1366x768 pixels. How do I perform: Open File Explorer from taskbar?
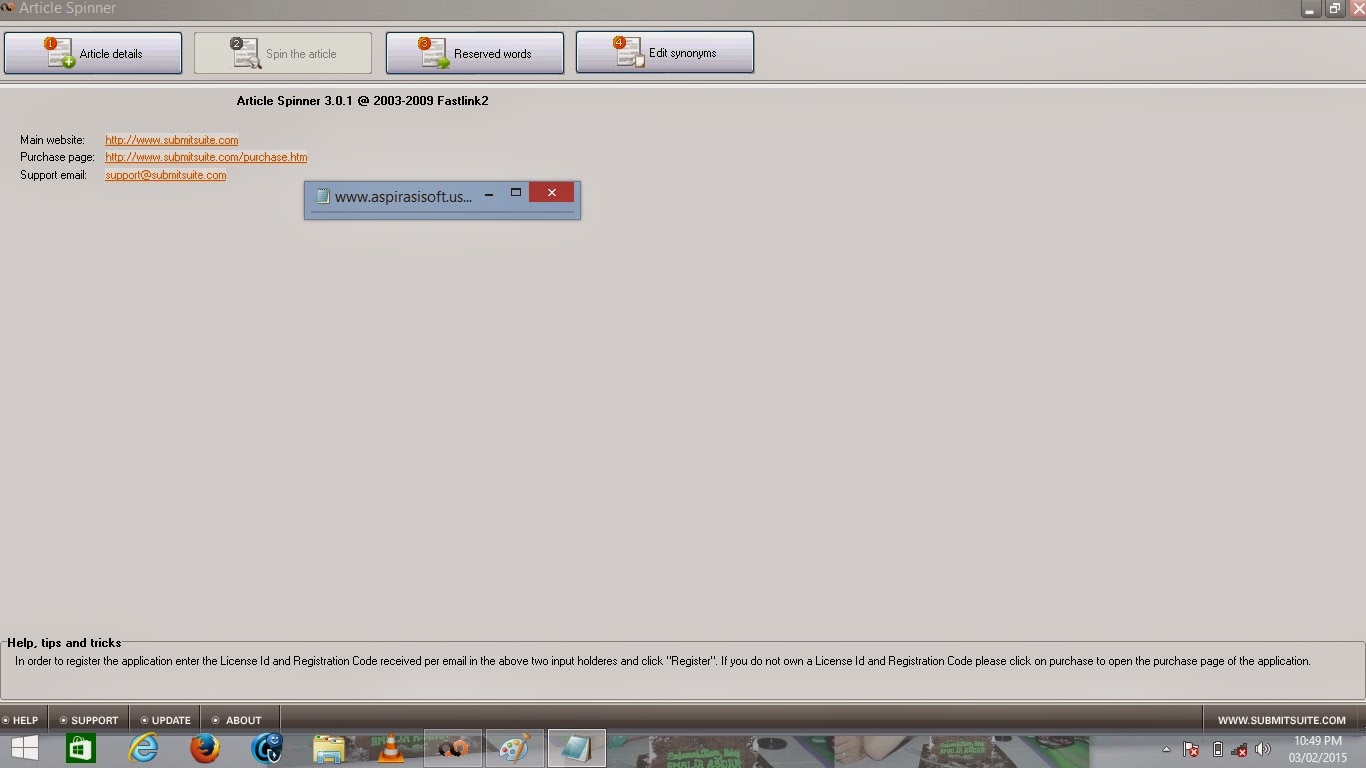tap(329, 748)
